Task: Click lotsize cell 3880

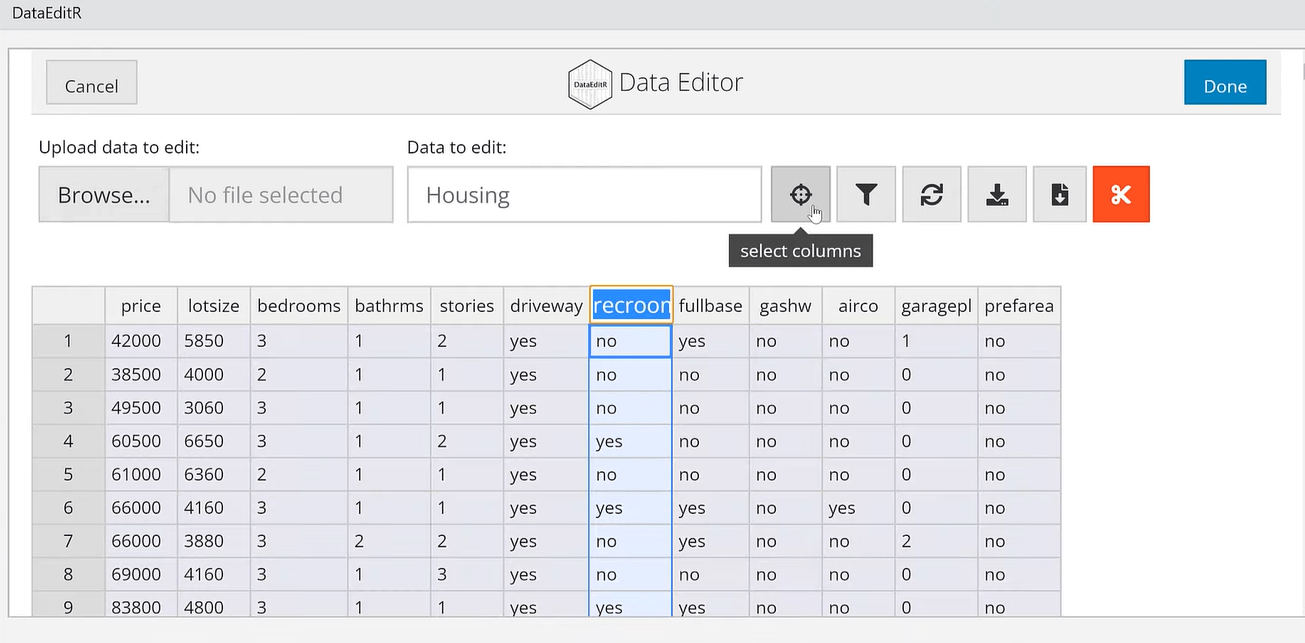Action: [214, 541]
